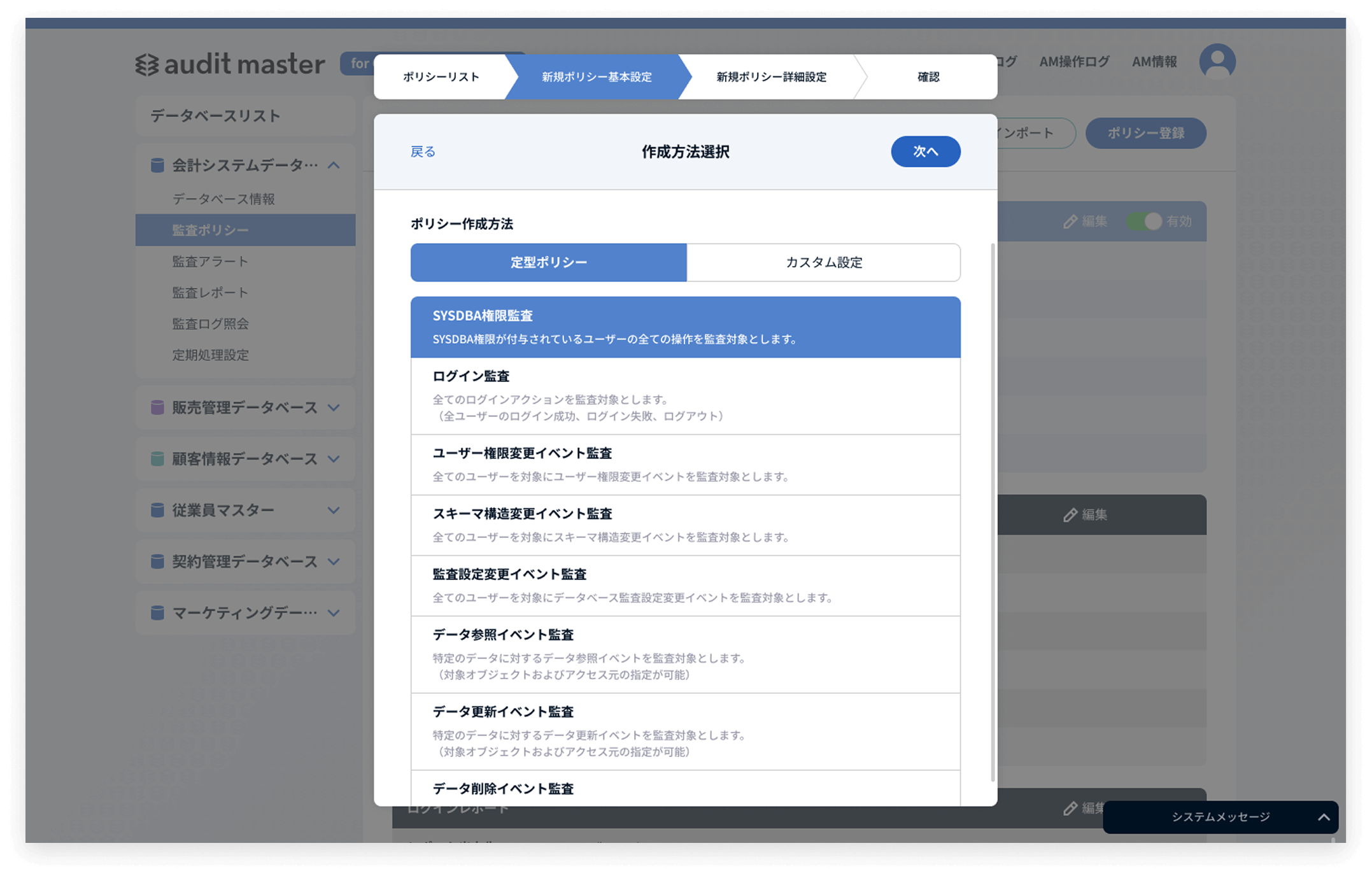Viewport: 1372px width, 876px height.
Task: Expand the 販売管理データベース chevron
Action: pos(334,407)
